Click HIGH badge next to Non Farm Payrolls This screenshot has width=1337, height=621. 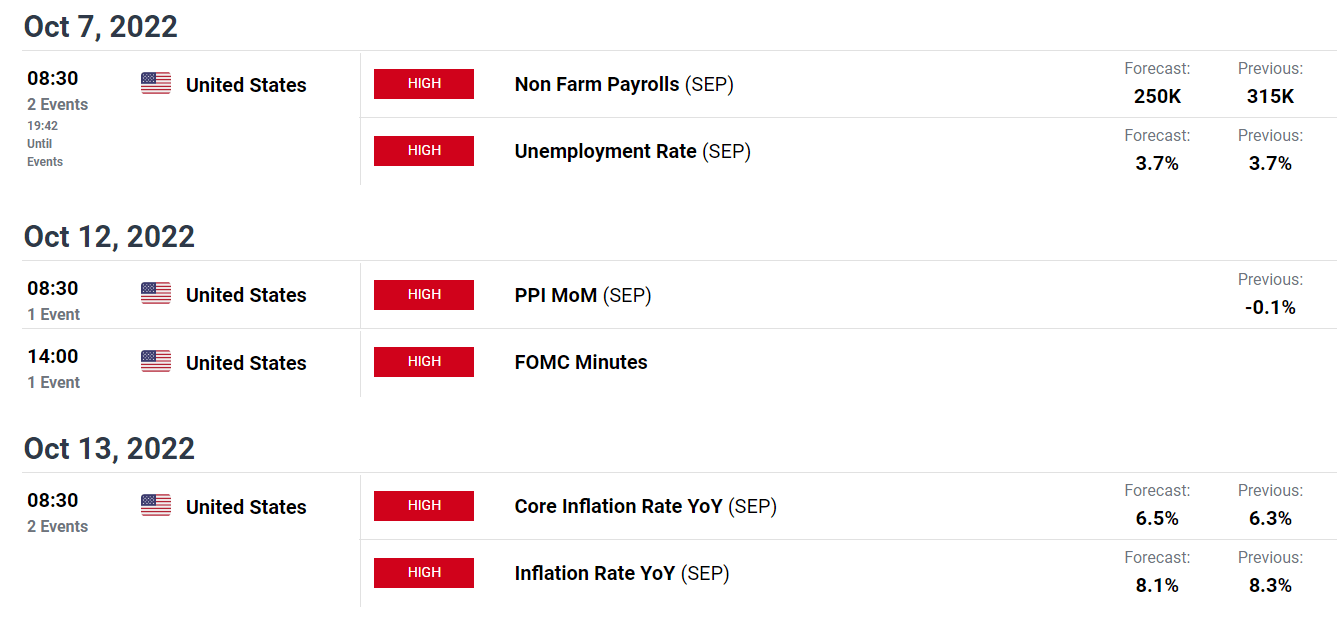[424, 84]
